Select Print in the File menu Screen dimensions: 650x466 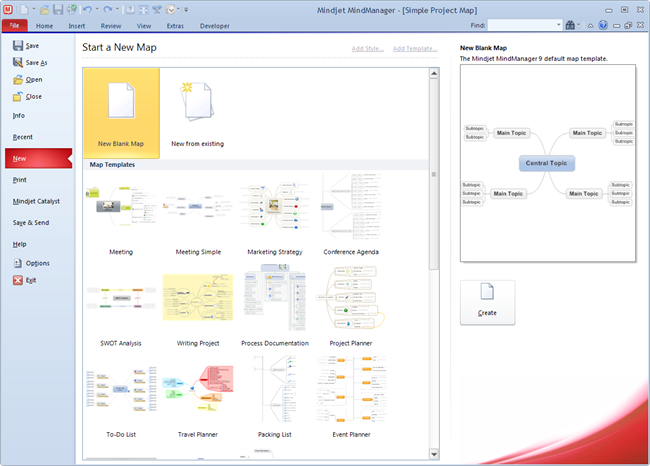click(19, 180)
